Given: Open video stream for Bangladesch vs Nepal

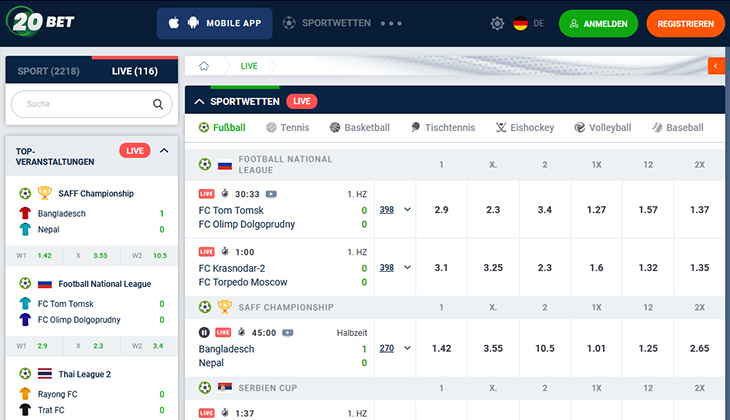Looking at the screenshot, I should tap(288, 332).
